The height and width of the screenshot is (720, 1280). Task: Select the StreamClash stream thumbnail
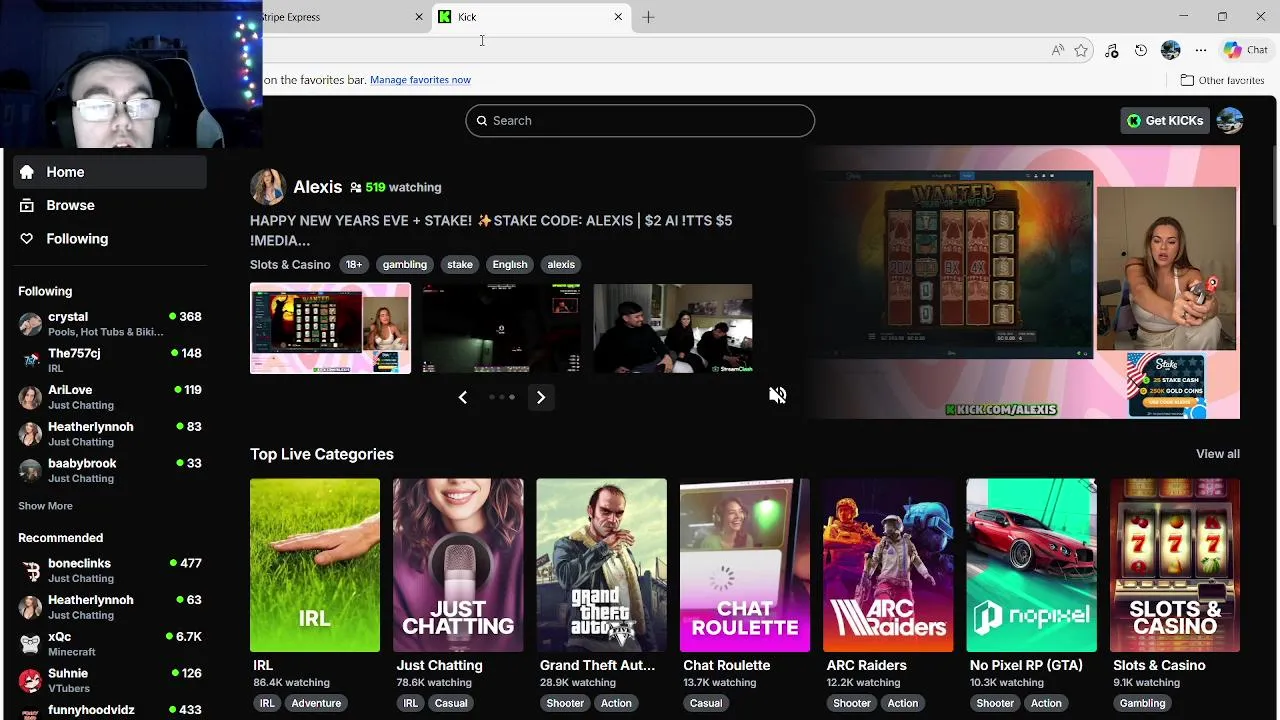pos(673,328)
